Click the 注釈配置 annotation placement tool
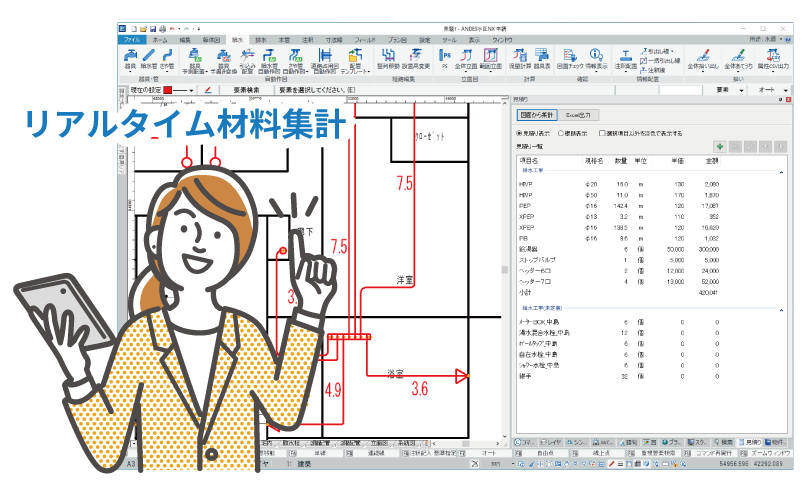Viewport: 807px width, 496px height. (x=626, y=59)
